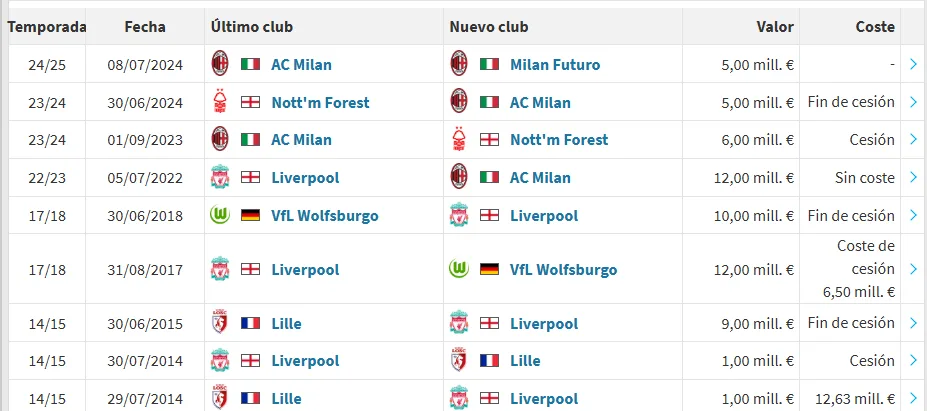927x411 pixels.
Task: Click French flag in 30/07/2014 new club
Action: coord(490,360)
